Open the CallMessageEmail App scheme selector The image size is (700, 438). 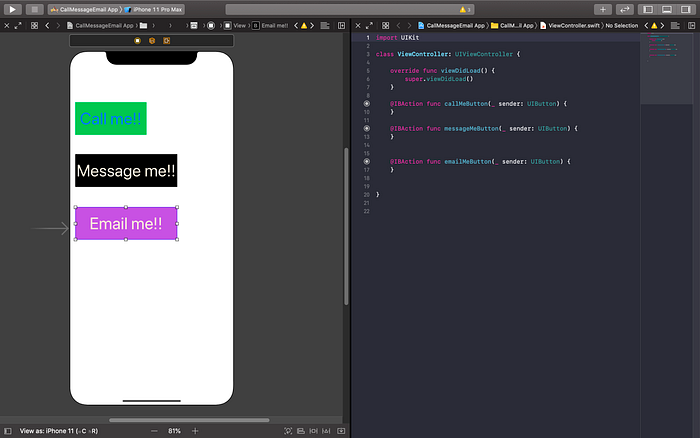pyautogui.click(x=83, y=9)
